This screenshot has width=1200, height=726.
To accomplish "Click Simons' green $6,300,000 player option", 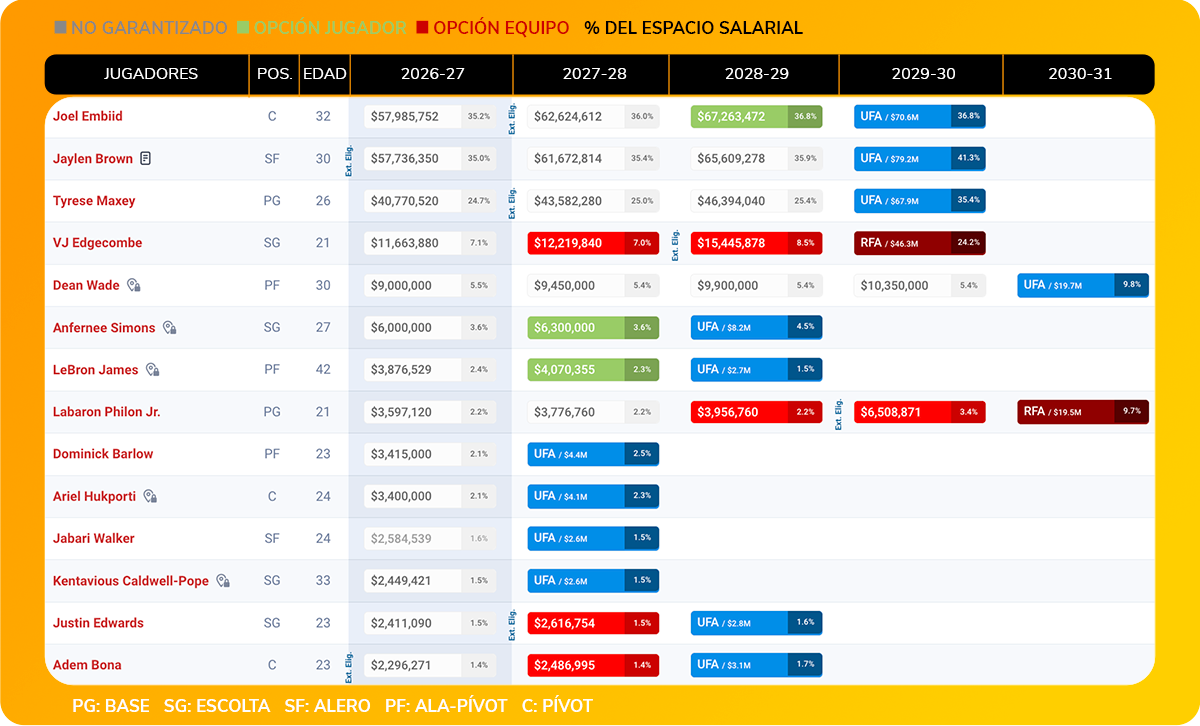I will [x=593, y=328].
